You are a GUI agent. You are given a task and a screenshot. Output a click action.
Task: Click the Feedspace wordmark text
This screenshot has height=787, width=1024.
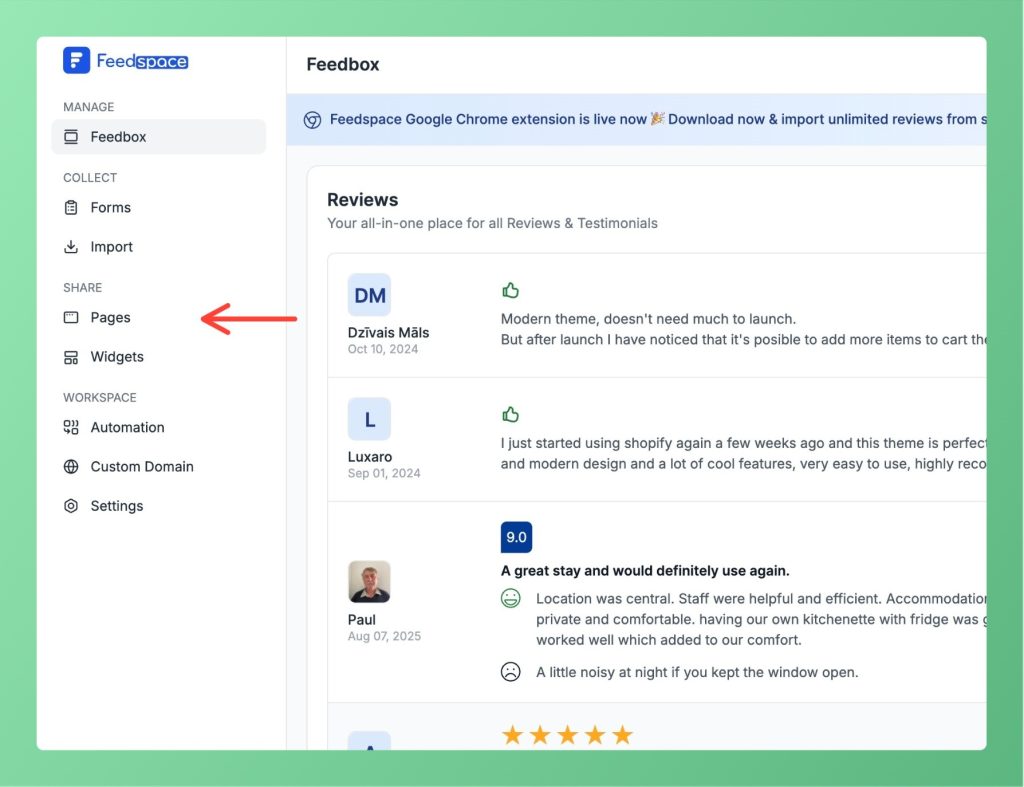pyautogui.click(x=142, y=61)
